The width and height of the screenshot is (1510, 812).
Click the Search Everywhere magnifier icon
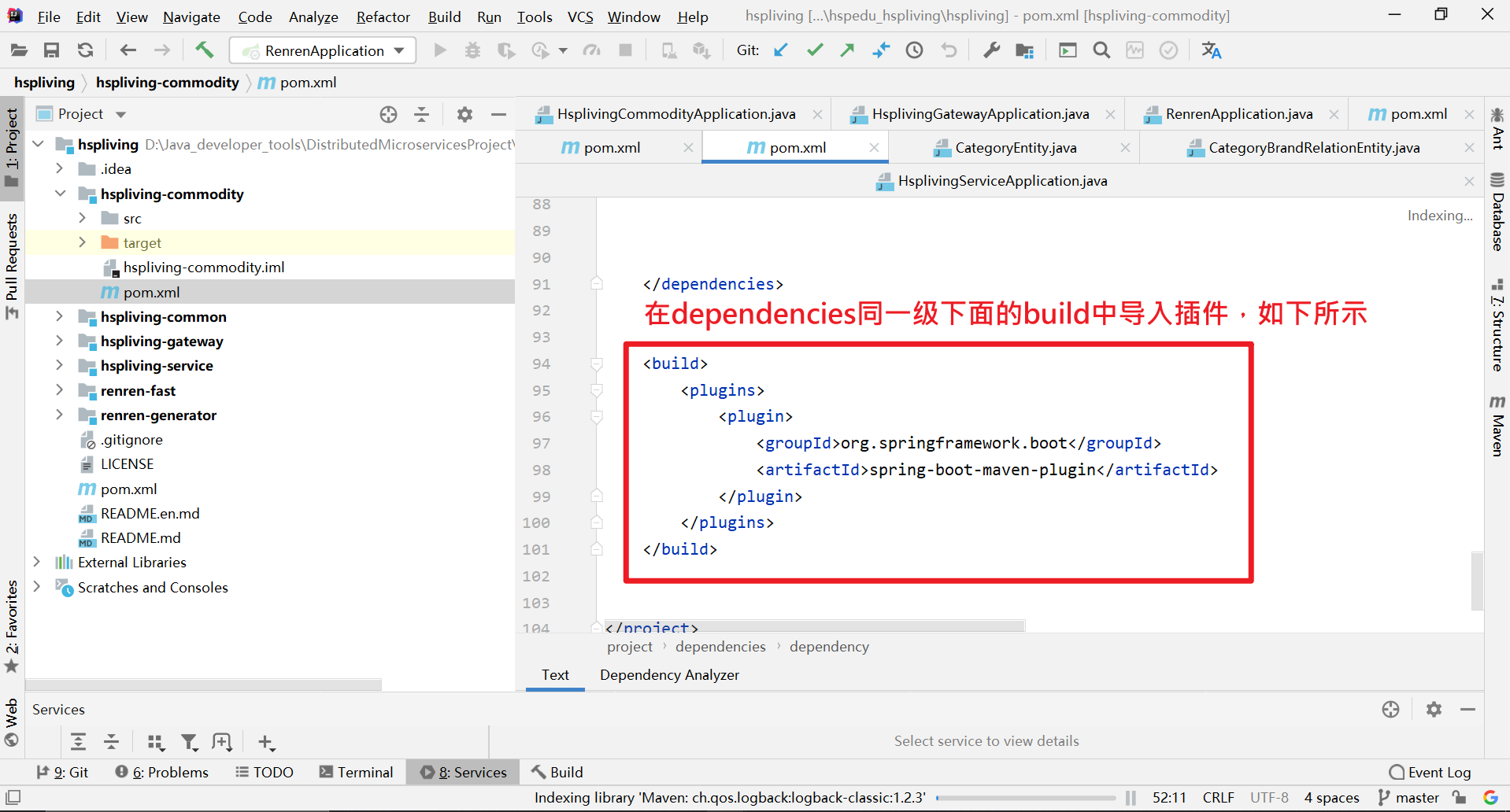(x=1101, y=50)
